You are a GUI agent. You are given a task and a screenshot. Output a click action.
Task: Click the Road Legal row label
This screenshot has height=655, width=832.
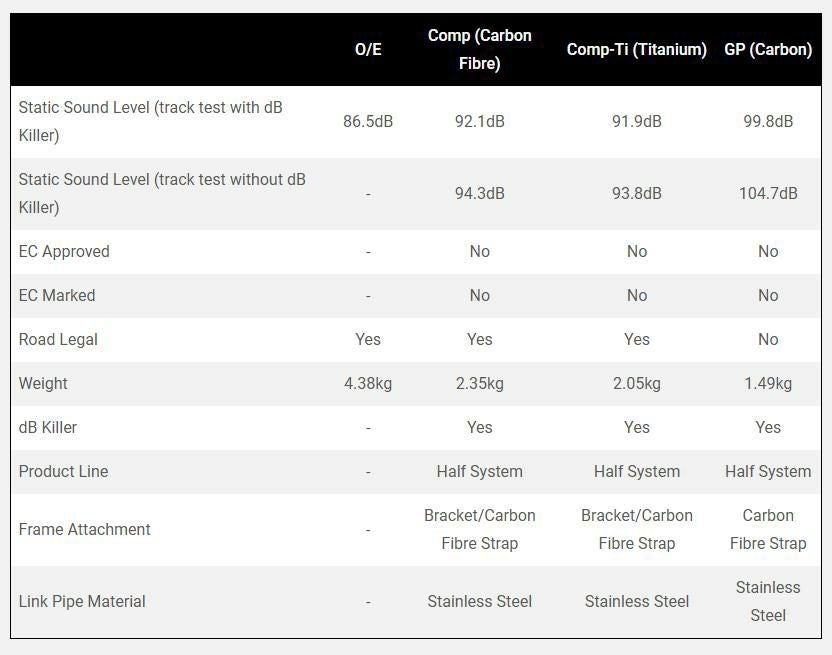[58, 339]
